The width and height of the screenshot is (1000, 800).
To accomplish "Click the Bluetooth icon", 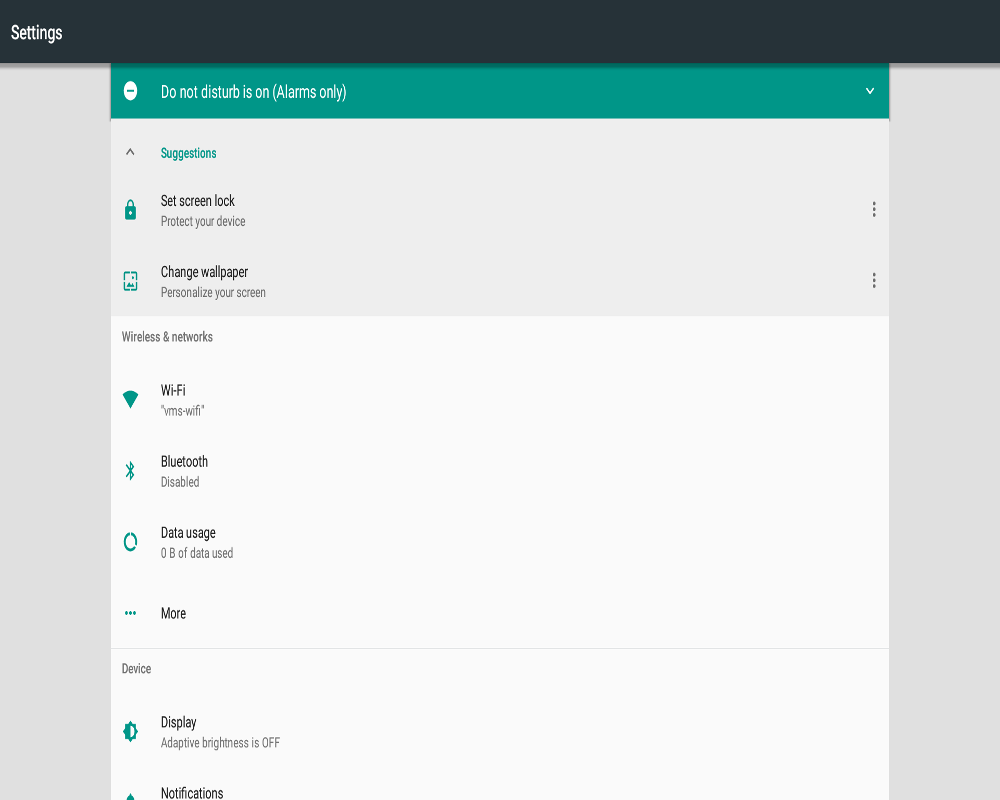I will coord(130,469).
